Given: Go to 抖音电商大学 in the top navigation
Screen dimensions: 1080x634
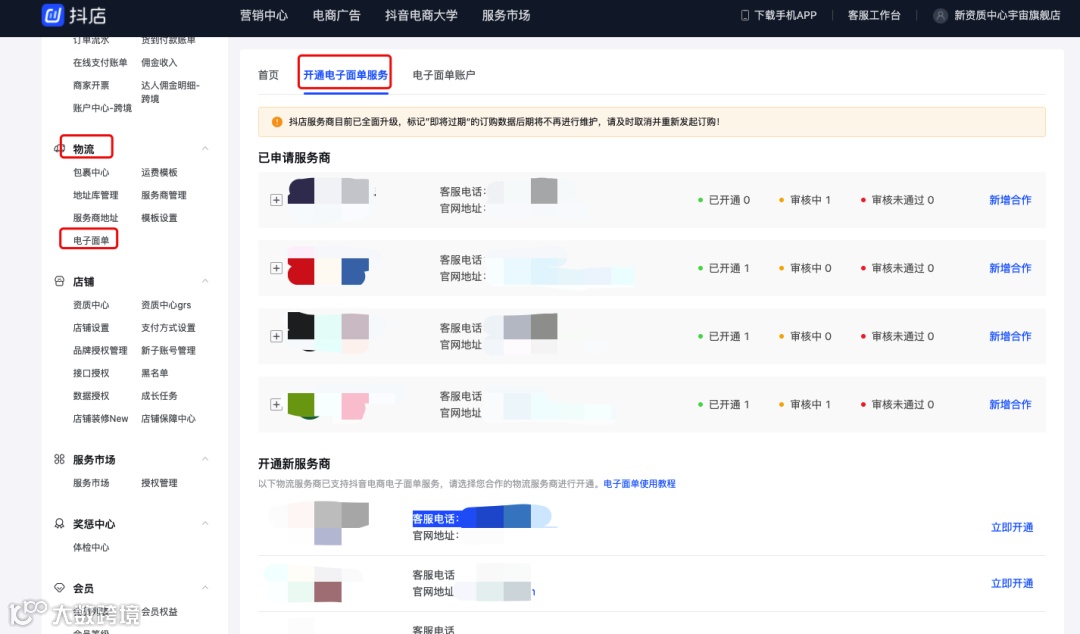Looking at the screenshot, I should coord(421,15).
